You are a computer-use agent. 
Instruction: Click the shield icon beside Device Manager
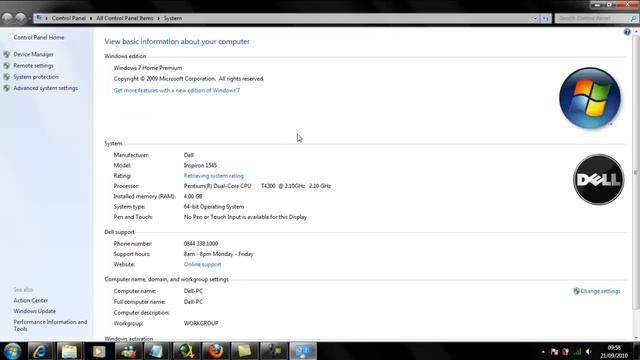click(7, 54)
